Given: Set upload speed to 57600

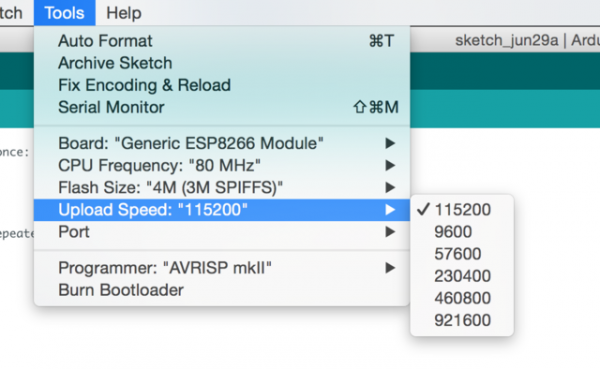Looking at the screenshot, I should (462, 254).
